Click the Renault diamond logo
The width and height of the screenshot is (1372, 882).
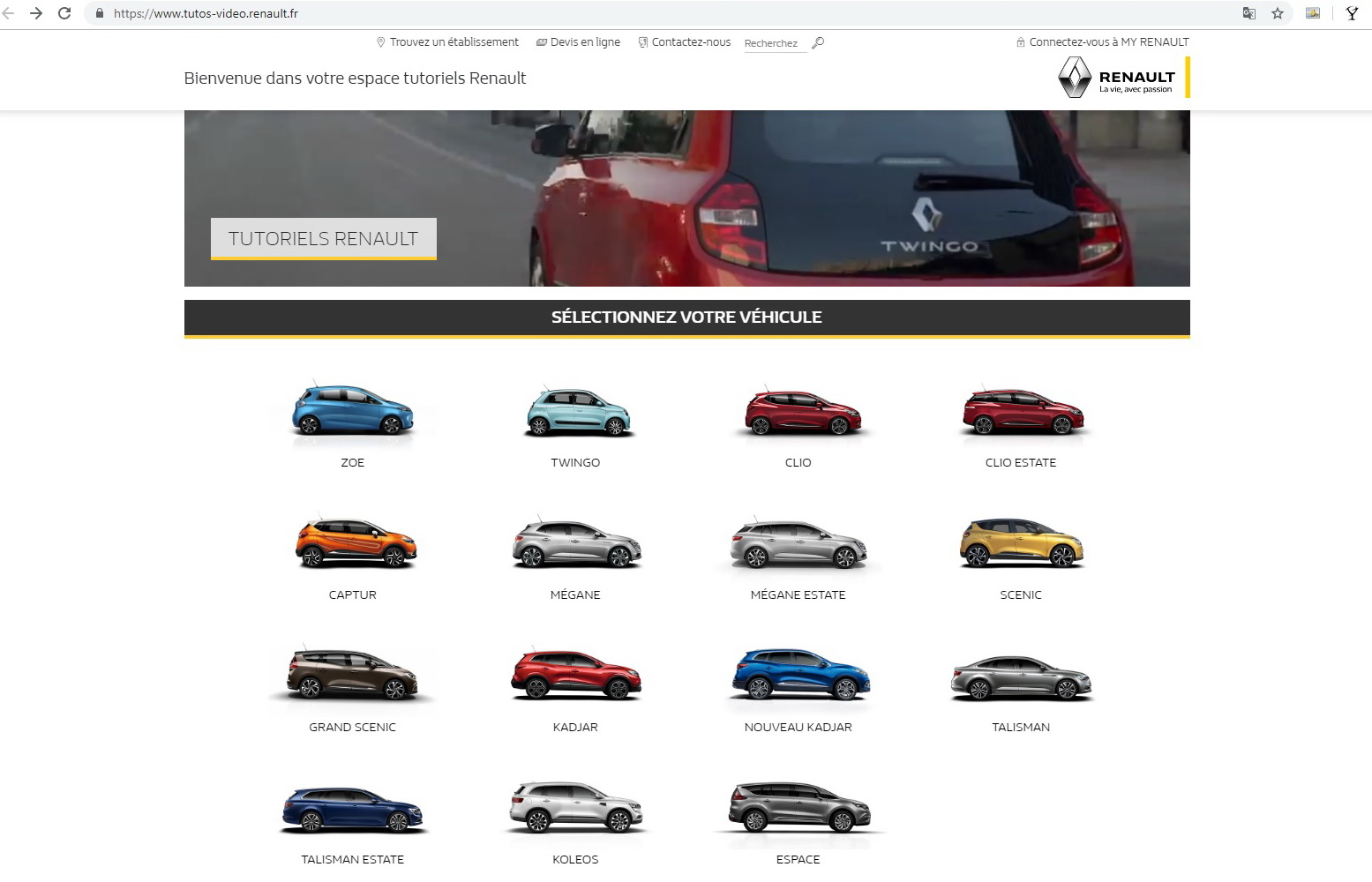coord(1075,78)
